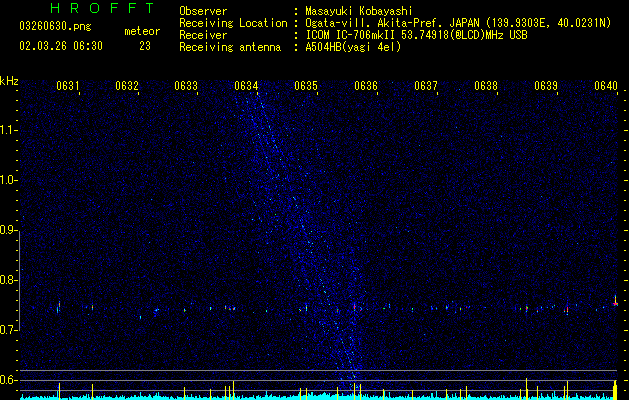The width and height of the screenshot is (629, 400).
Task: Click the 0.6 kHz frequency label
Action: pyautogui.click(x=9, y=380)
